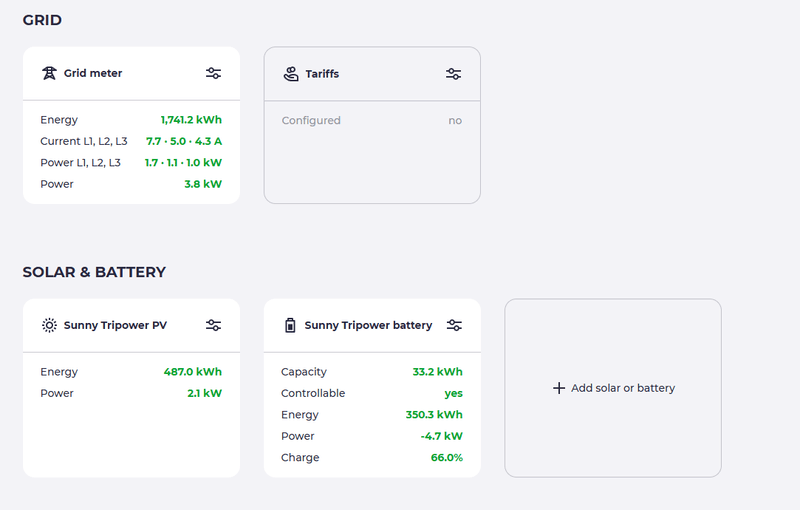Click the plus icon to add solar
800x510 pixels.
559,388
